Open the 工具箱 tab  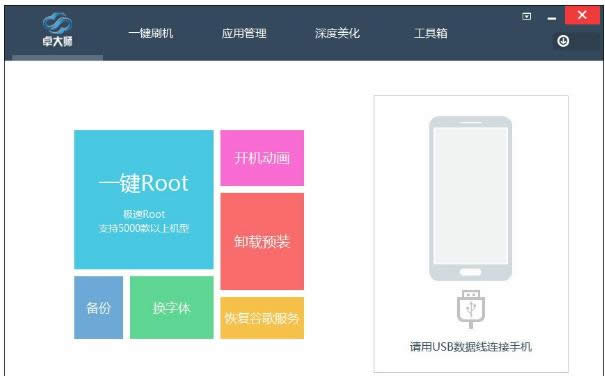tap(431, 33)
